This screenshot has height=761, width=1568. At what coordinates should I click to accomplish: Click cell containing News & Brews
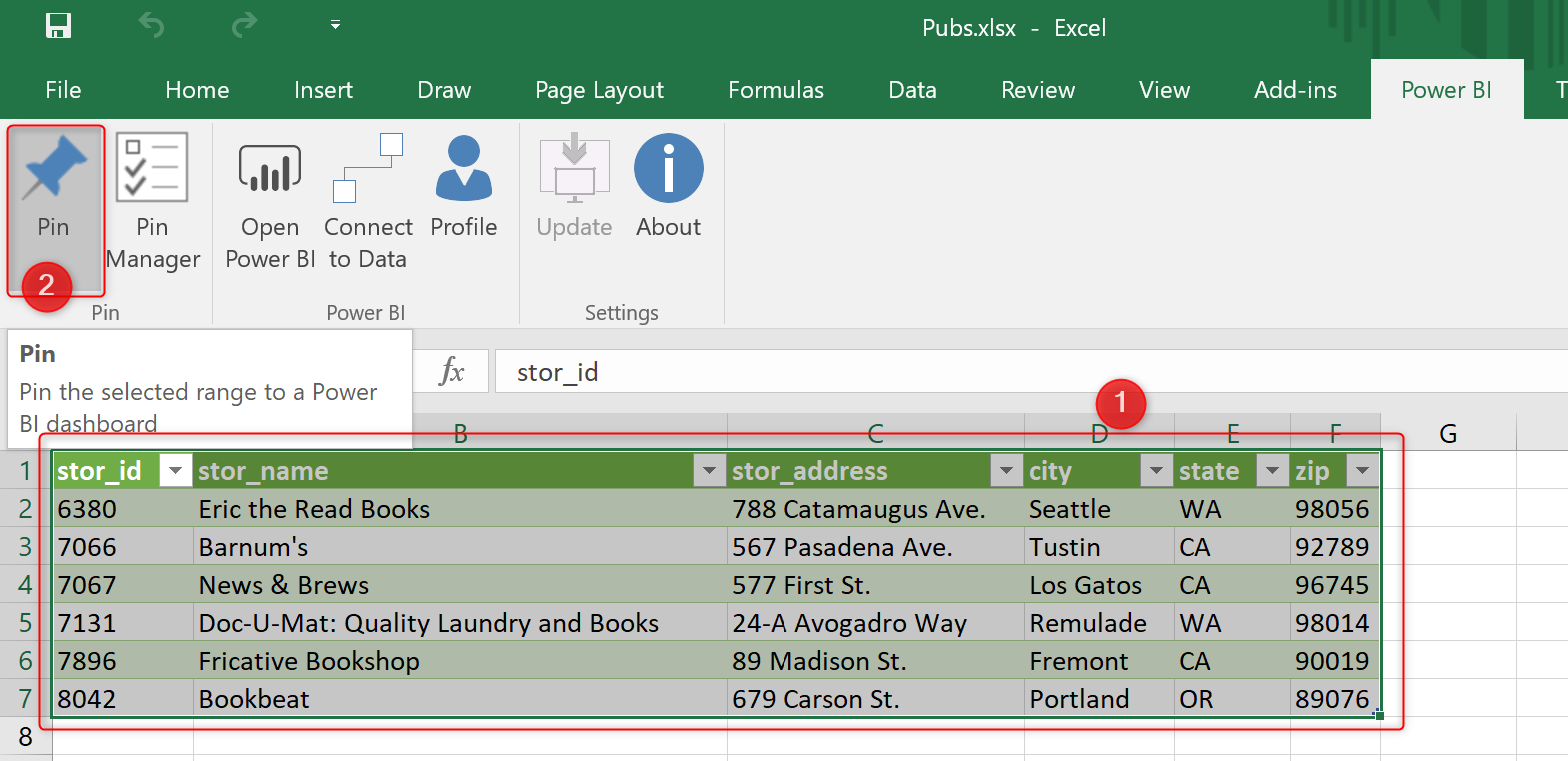[x=460, y=584]
